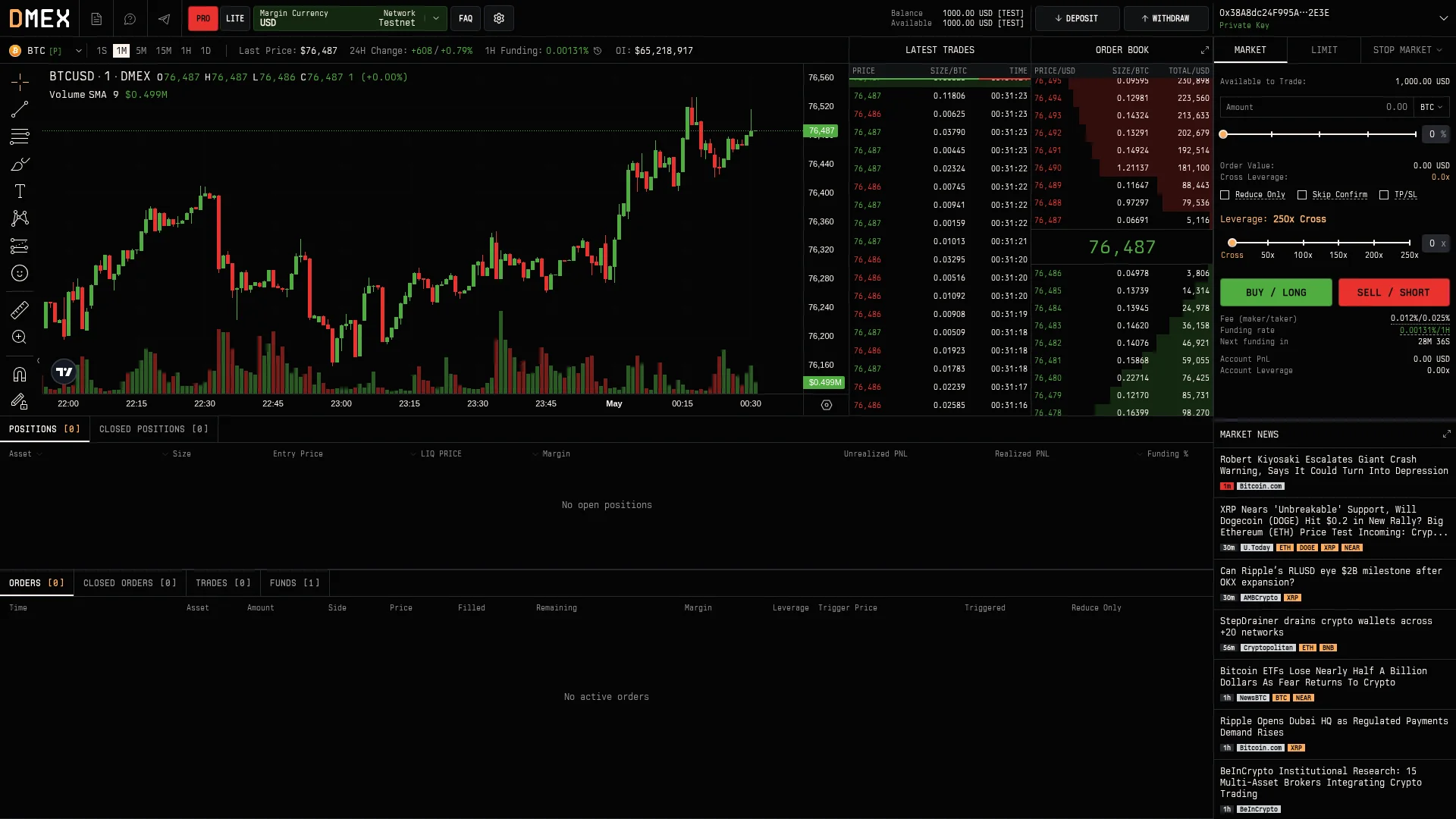Select the brush drawing tool
The image size is (1456, 819).
(x=20, y=164)
